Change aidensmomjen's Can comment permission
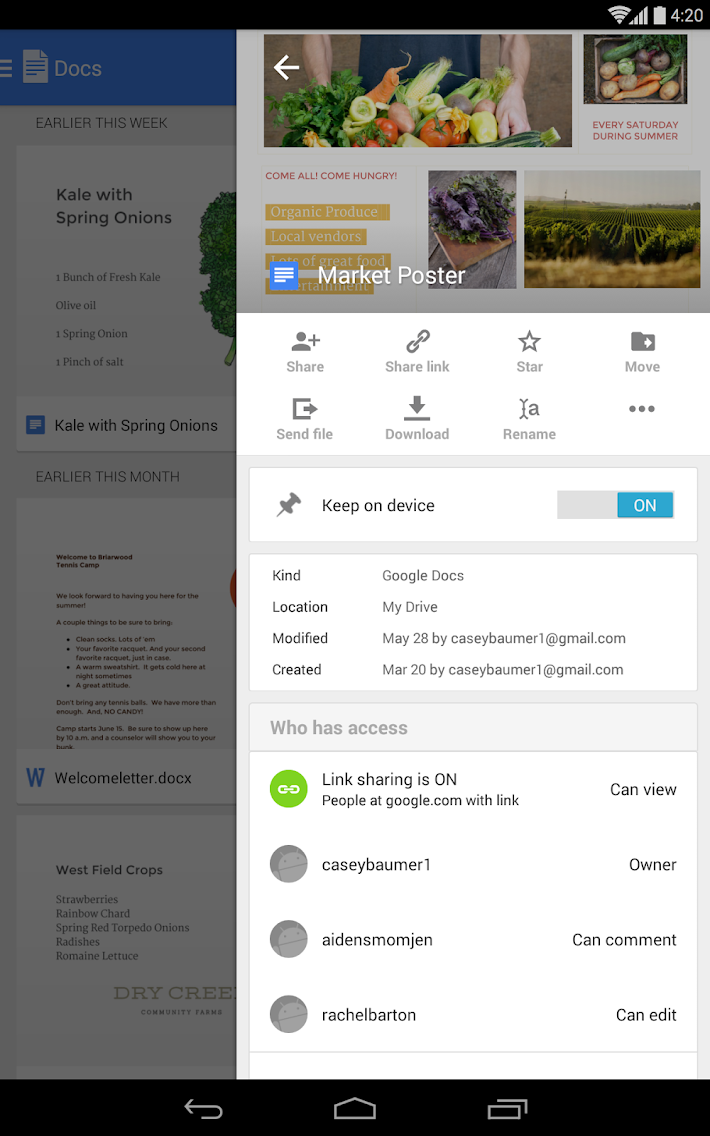The height and width of the screenshot is (1136, 710). tap(624, 939)
